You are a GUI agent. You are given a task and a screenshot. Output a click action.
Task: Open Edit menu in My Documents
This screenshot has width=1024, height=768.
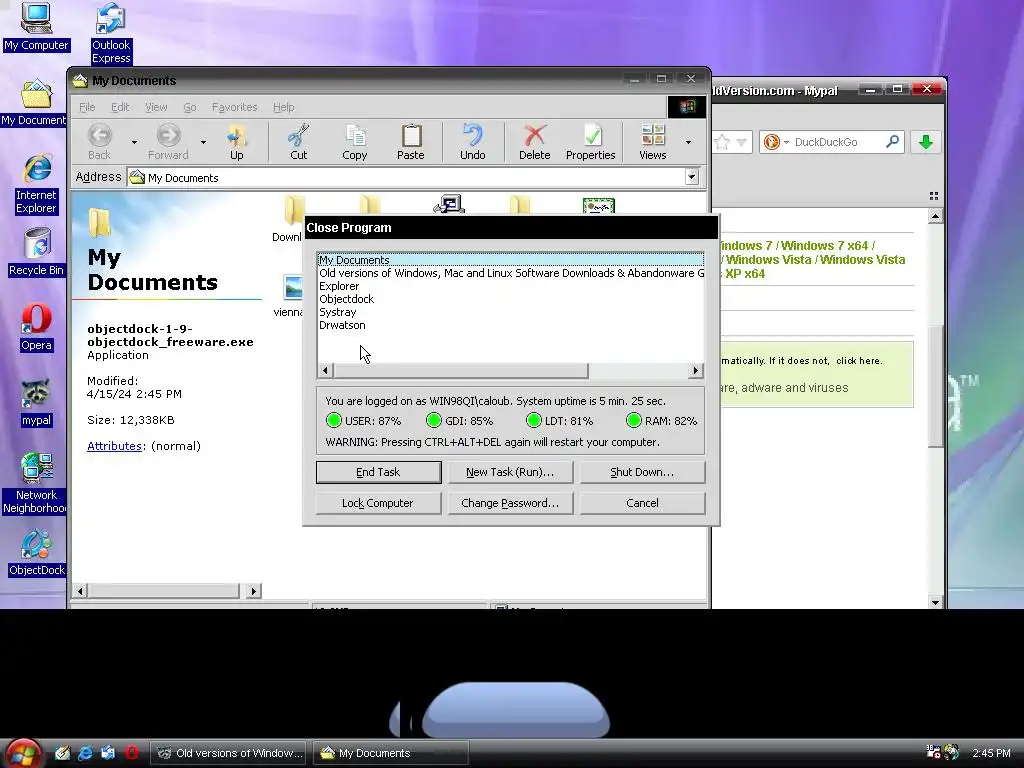(x=120, y=107)
